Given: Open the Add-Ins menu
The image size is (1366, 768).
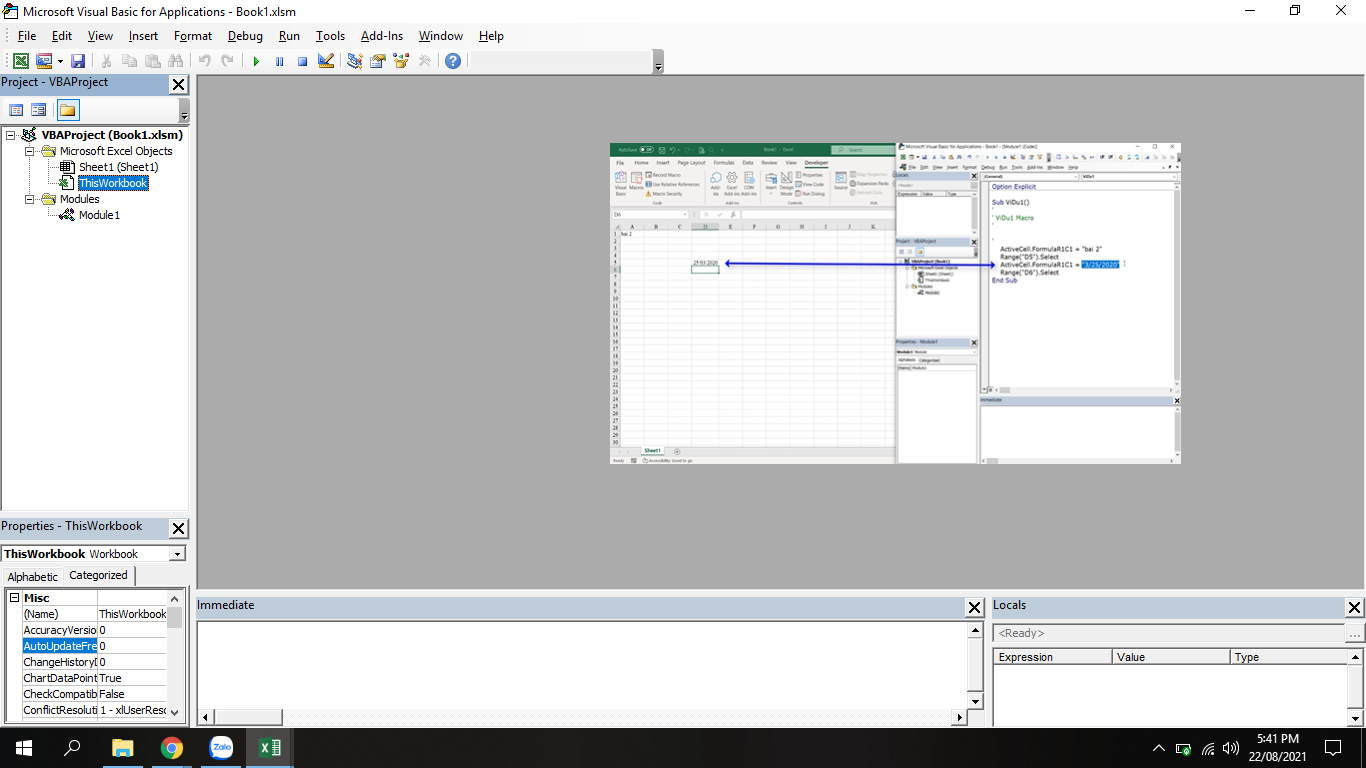Looking at the screenshot, I should (x=382, y=36).
